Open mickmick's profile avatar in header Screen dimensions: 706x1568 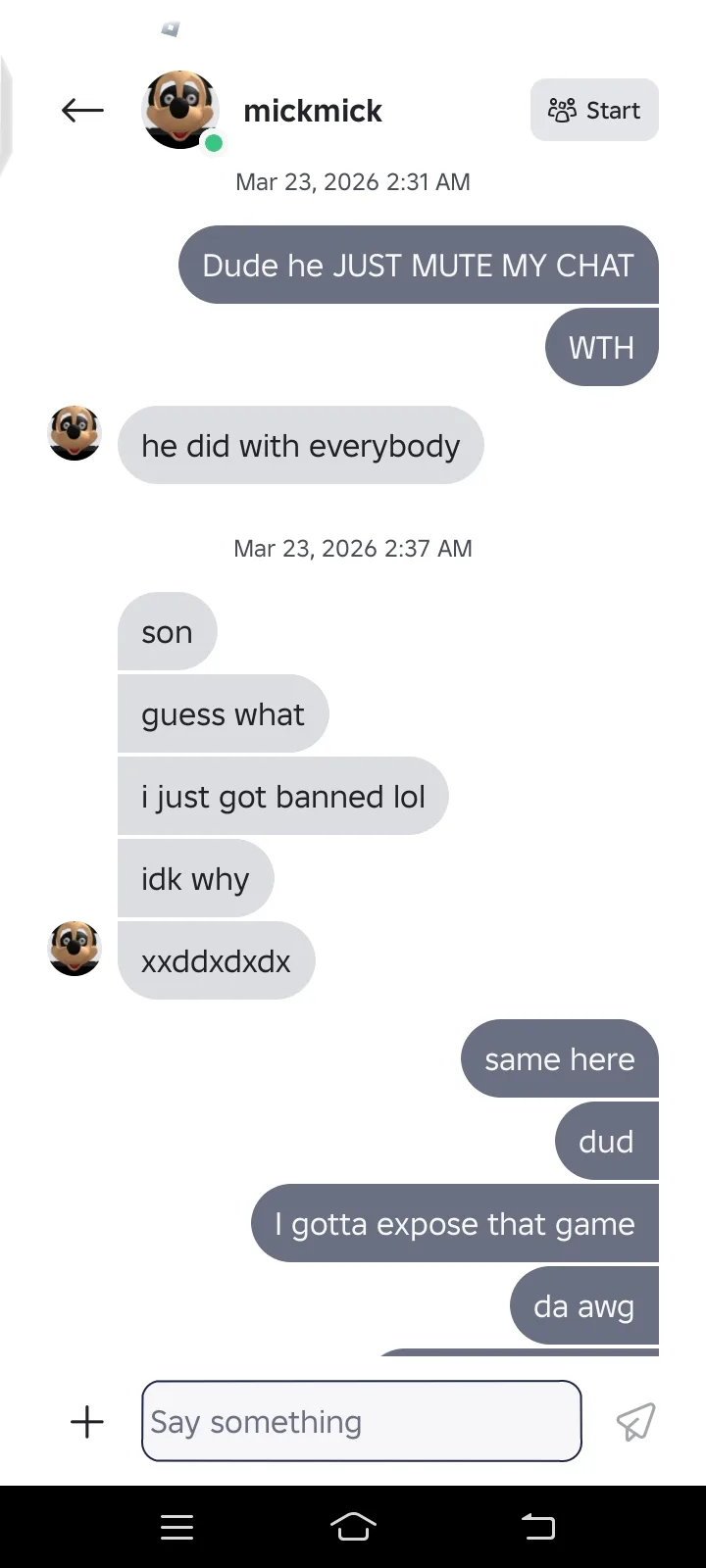point(179,110)
